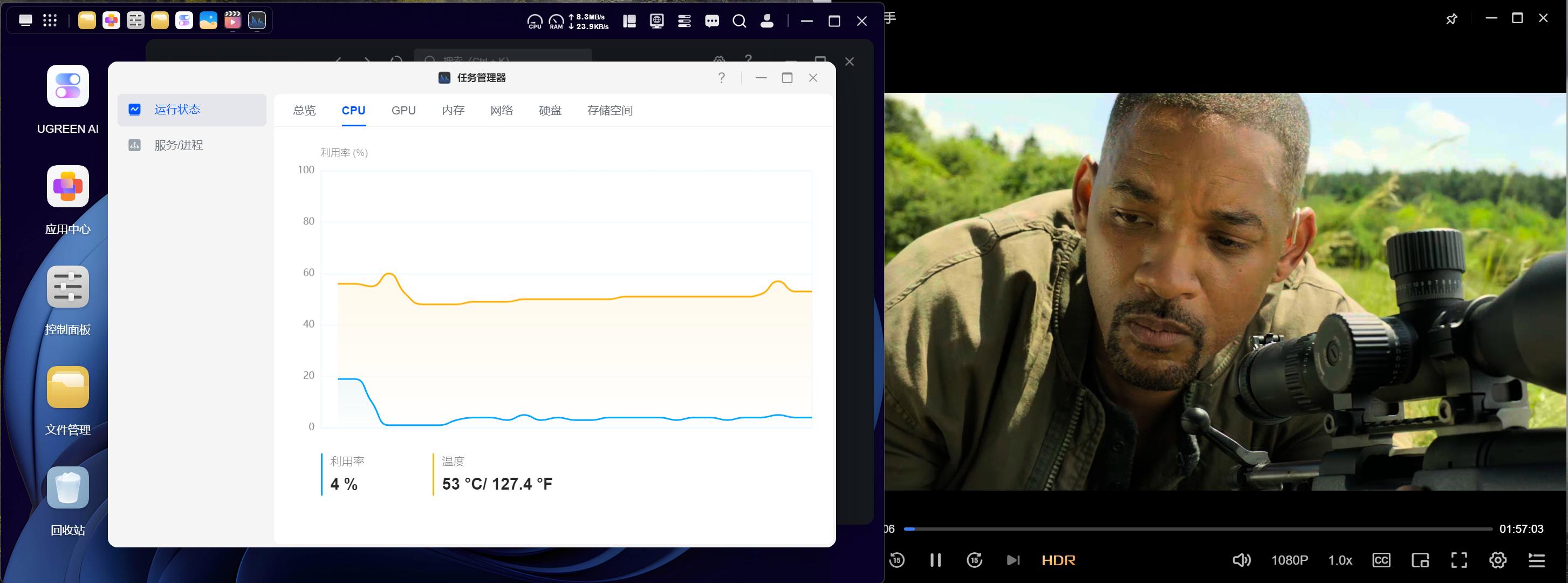The image size is (1568, 583).
Task: Click the 01:57:03 total duration text
Action: [x=1521, y=529]
